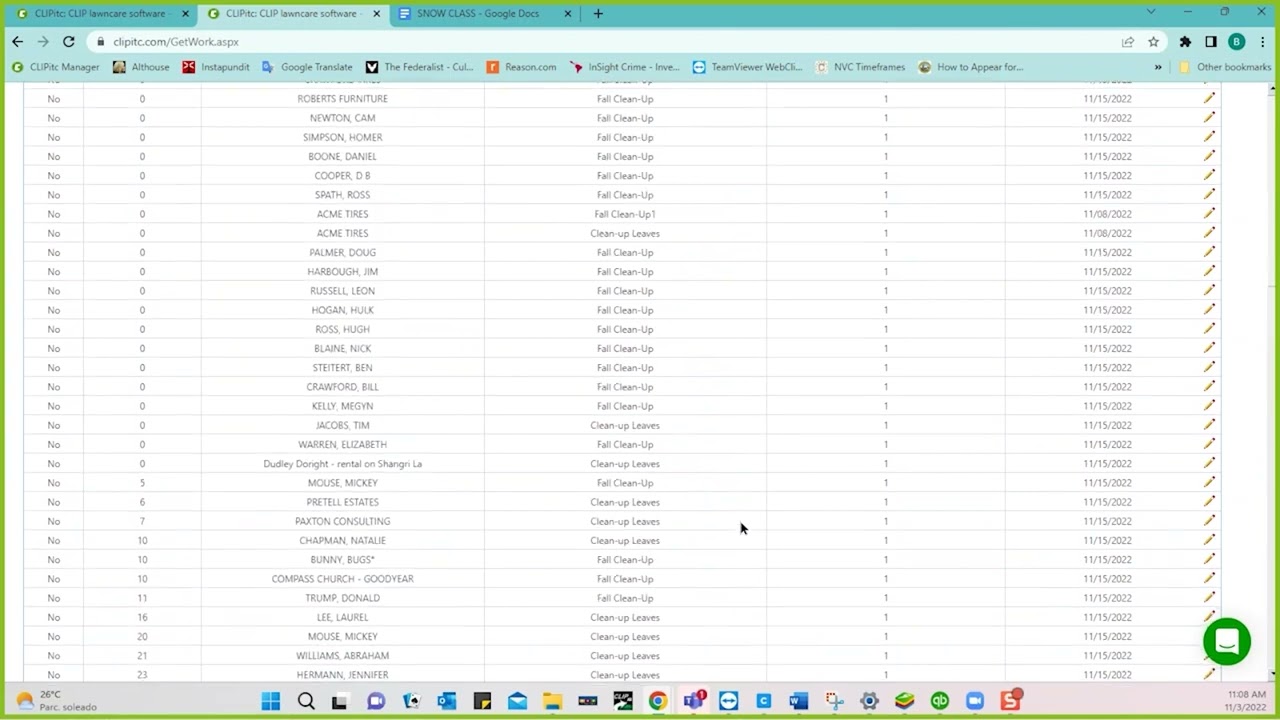The image size is (1280, 720).
Task: Click the pencil for HOGAN, HULK
Action: [1209, 309]
